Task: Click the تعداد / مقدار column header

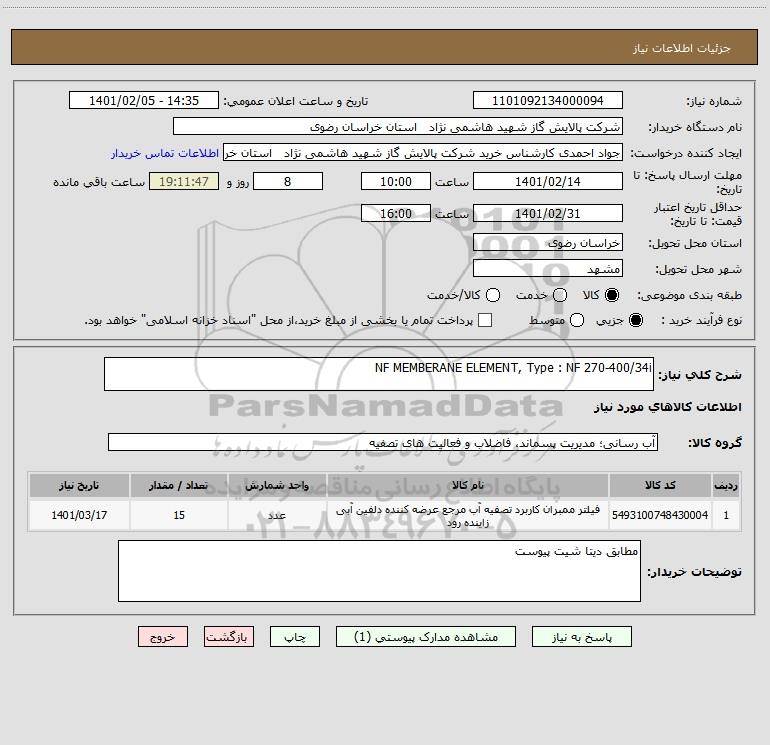Action: click(x=179, y=485)
